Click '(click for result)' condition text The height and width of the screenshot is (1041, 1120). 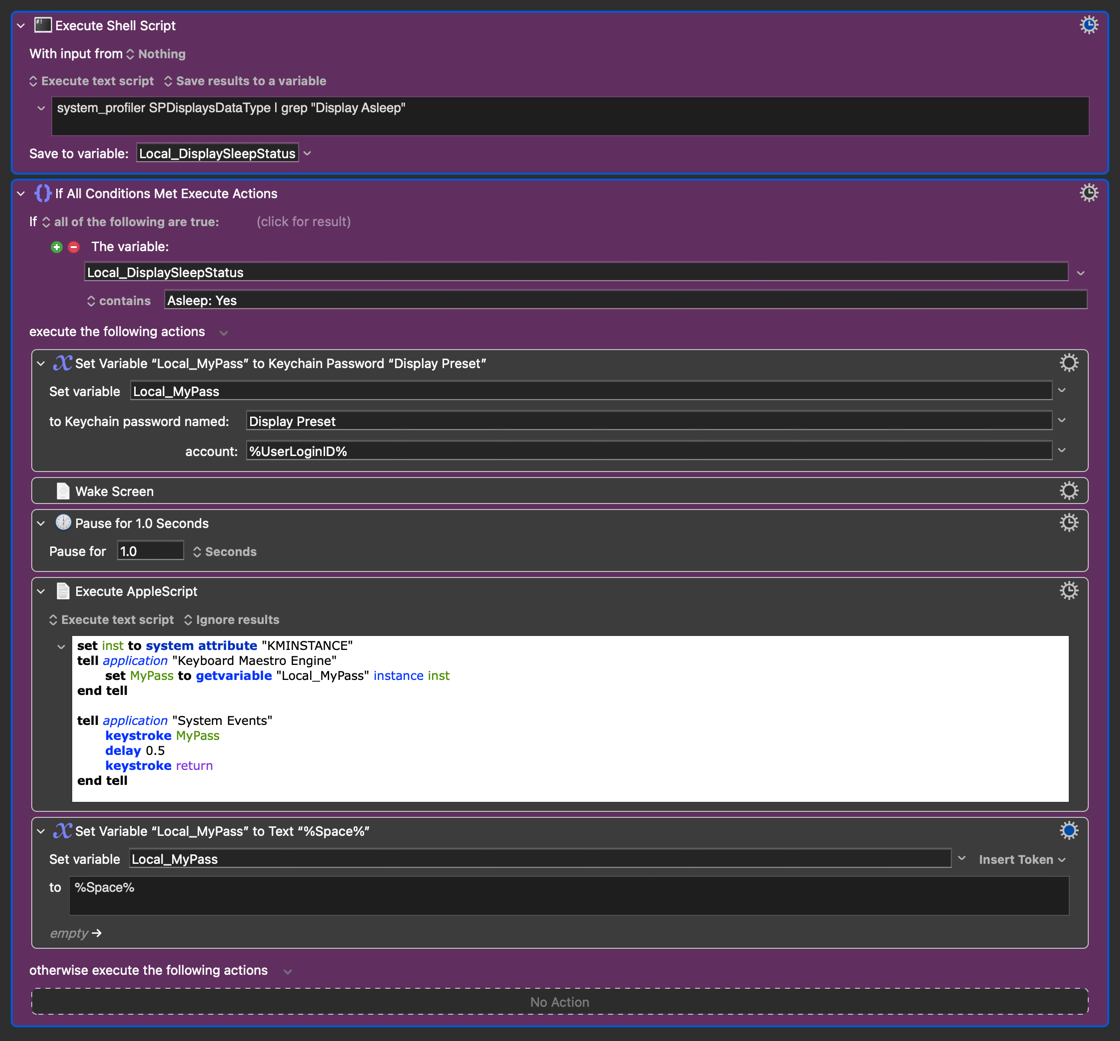(303, 222)
